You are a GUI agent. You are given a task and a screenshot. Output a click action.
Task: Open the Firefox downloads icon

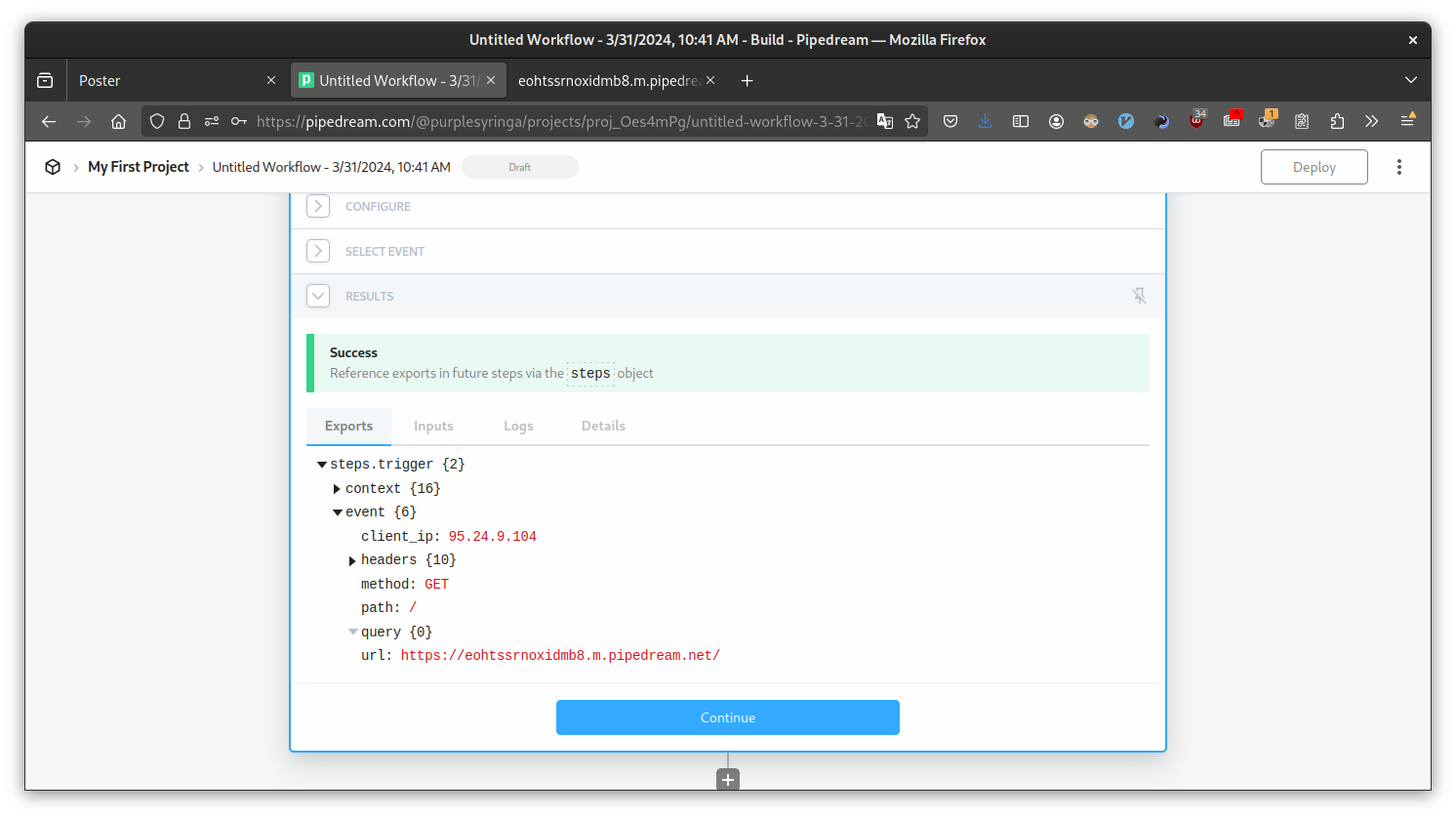tap(985, 121)
